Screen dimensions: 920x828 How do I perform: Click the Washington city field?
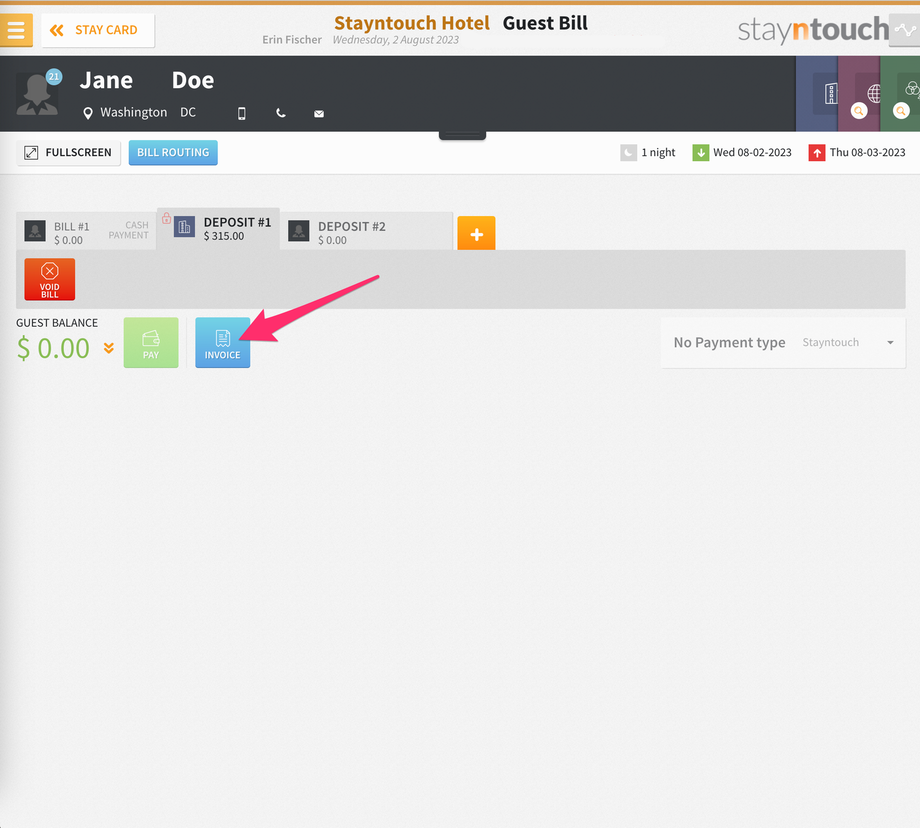pos(134,113)
